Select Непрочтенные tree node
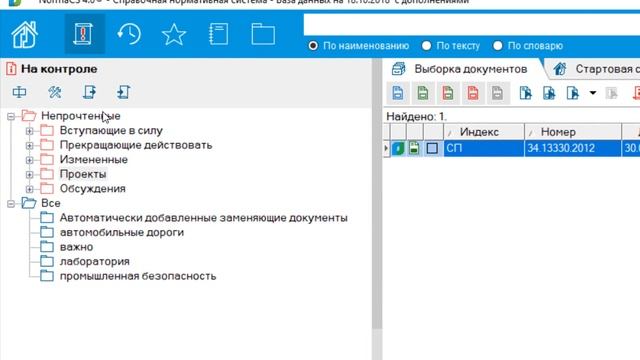Image resolution: width=640 pixels, height=360 pixels. coord(80,116)
